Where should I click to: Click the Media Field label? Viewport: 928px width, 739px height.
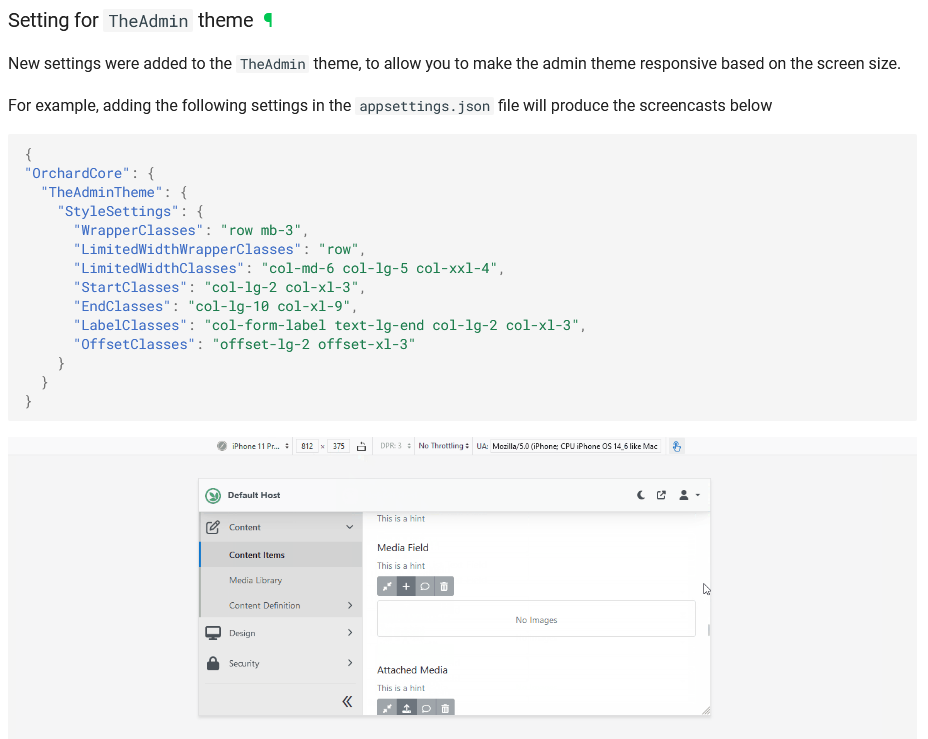tap(402, 547)
